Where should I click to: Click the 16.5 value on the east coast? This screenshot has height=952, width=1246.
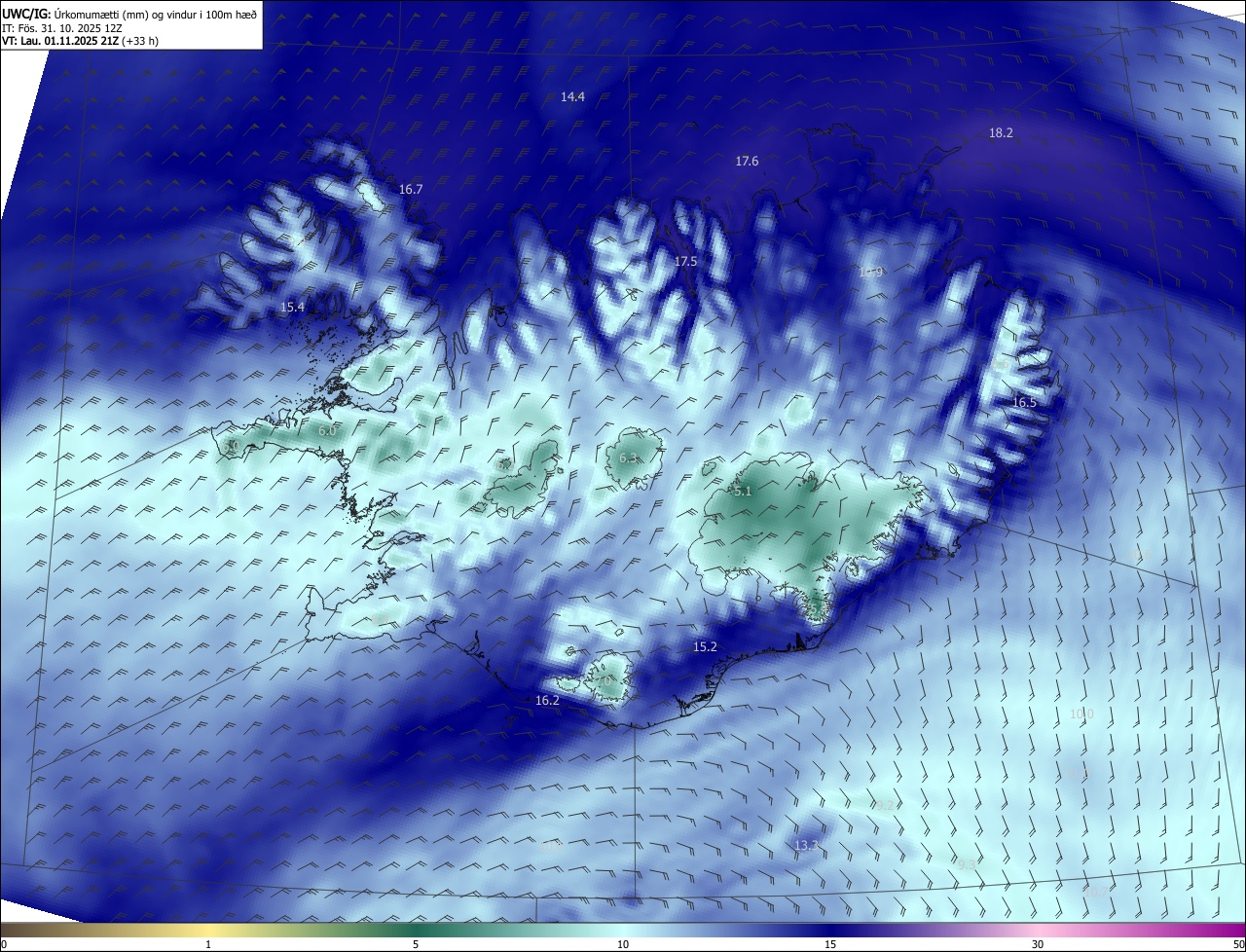1024,402
